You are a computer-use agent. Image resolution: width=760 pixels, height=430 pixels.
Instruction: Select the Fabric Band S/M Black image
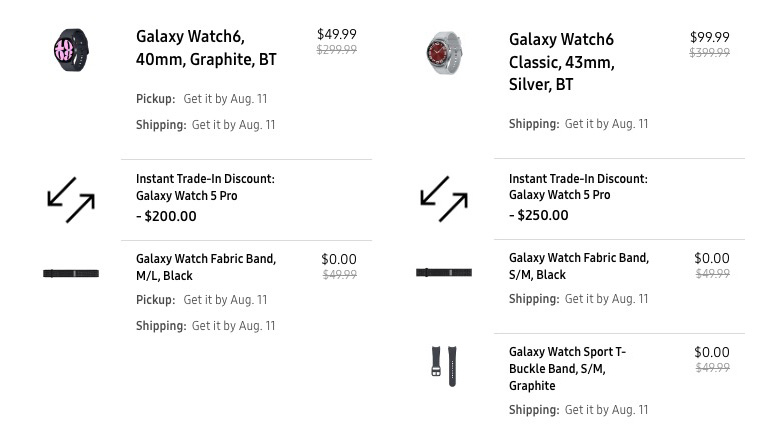point(444,272)
